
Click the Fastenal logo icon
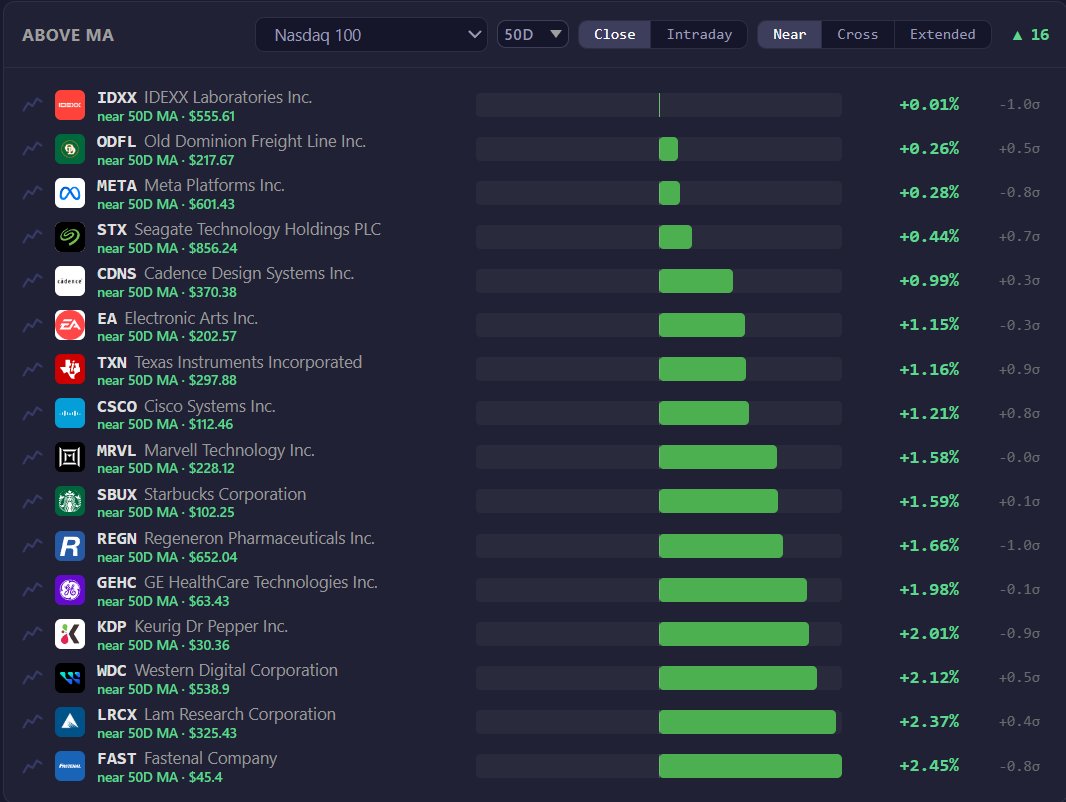point(70,766)
